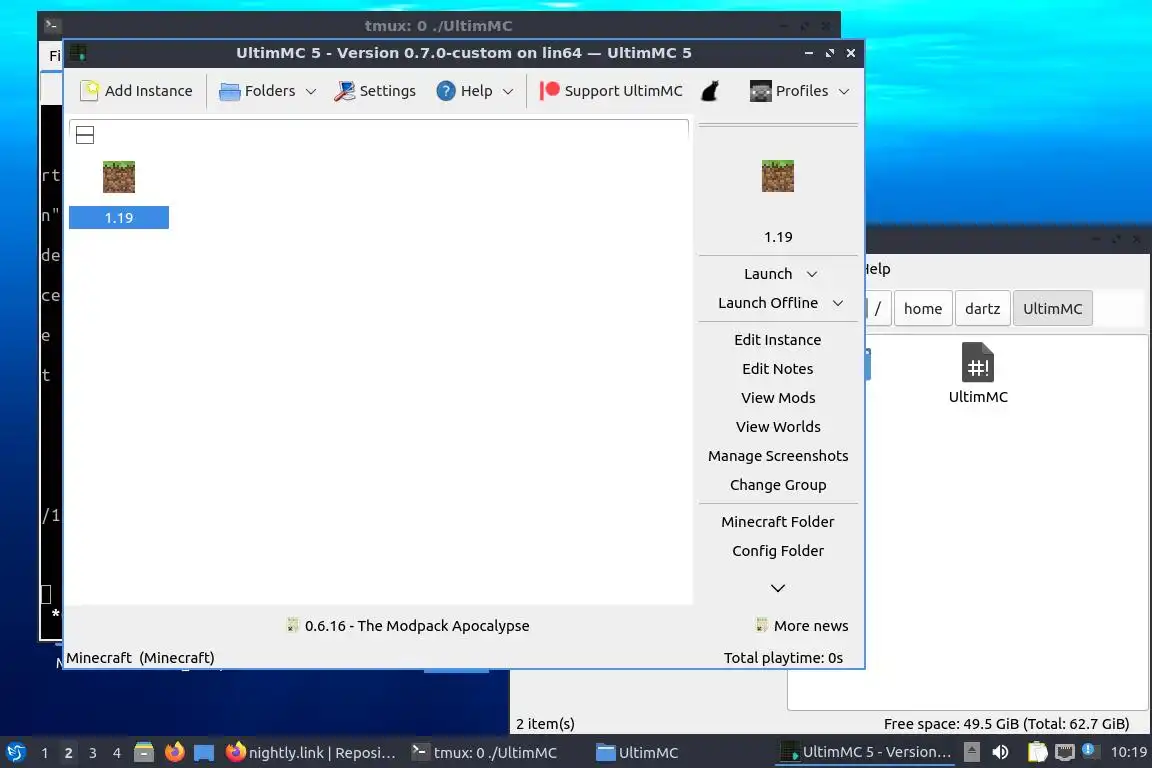The height and width of the screenshot is (768, 1152).
Task: Click Change Group
Action: tap(777, 485)
